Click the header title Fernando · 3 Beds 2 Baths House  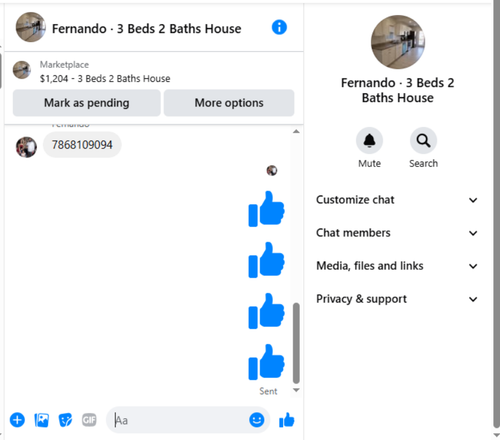(147, 29)
